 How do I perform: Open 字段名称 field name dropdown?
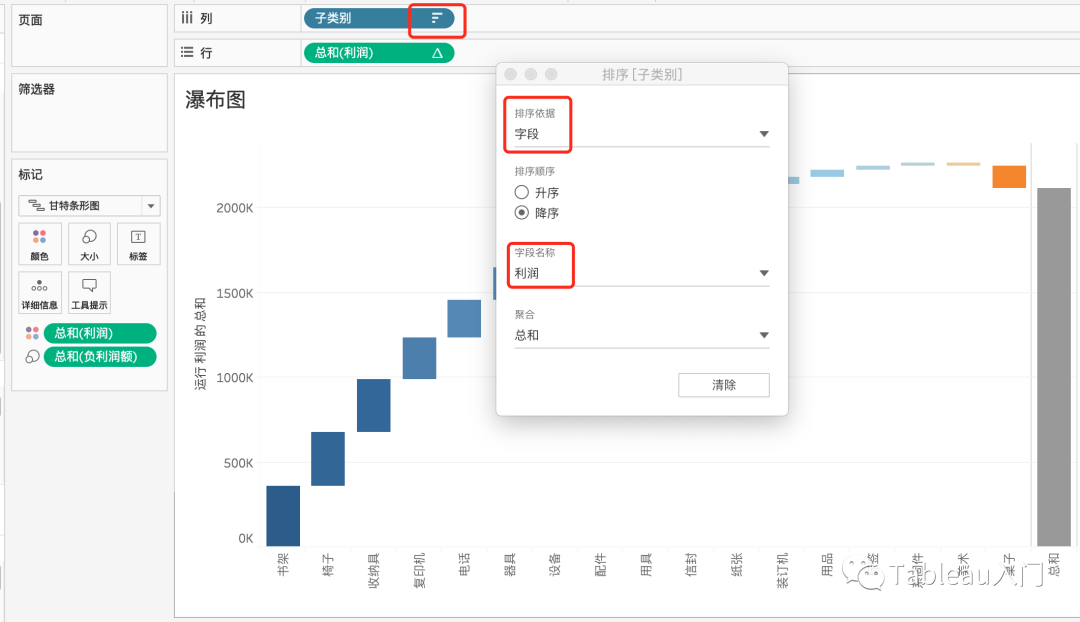[x=641, y=273]
